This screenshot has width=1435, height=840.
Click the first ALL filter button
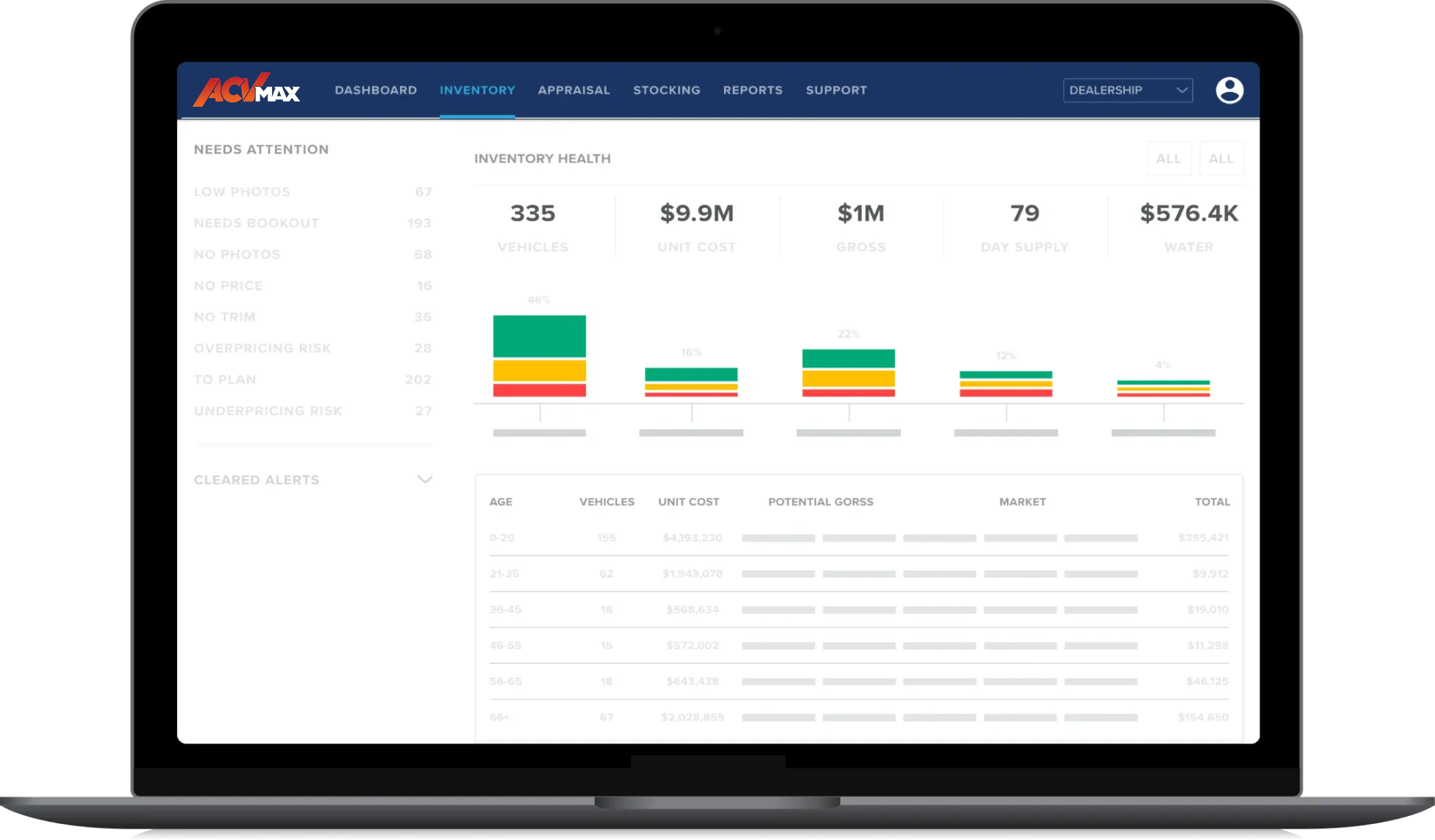(x=1168, y=159)
